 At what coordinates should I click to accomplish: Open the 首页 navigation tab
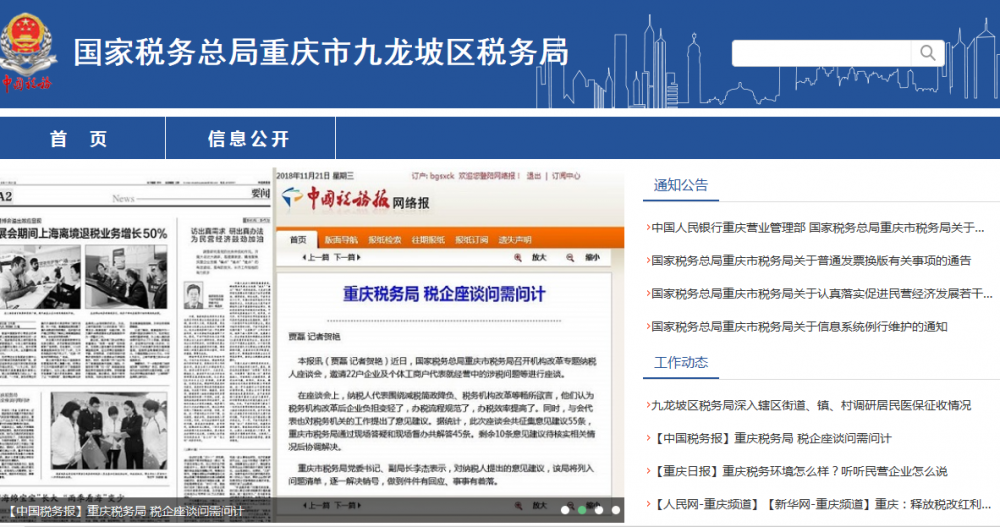pos(78,138)
